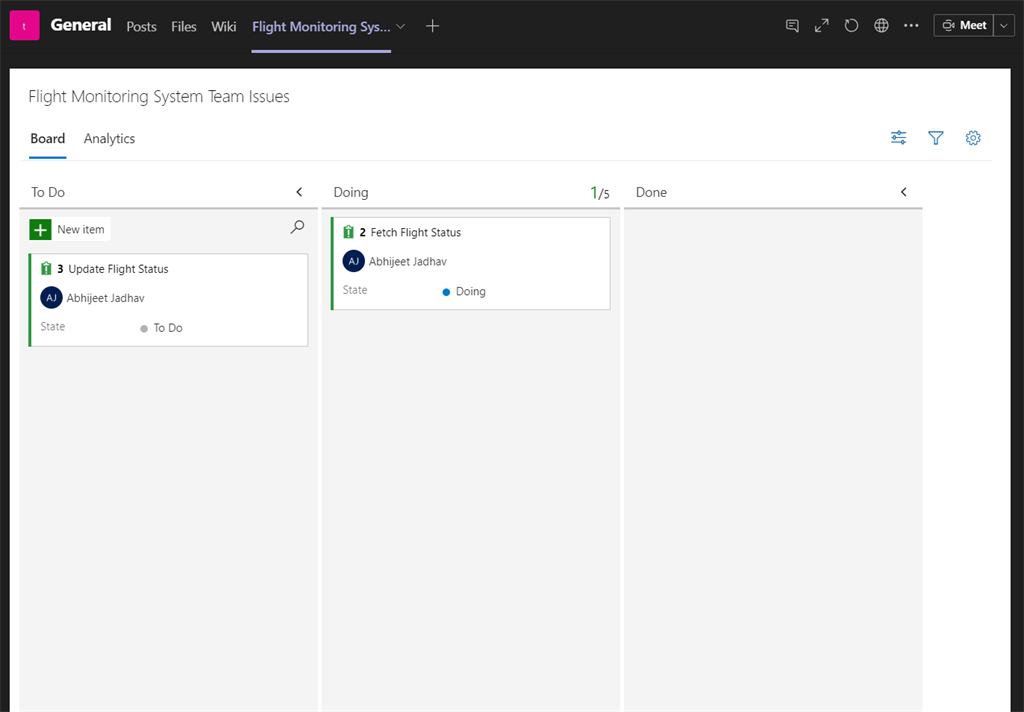Reload the tab with refresh icon
Viewport: 1024px width, 712px height.
coord(851,26)
